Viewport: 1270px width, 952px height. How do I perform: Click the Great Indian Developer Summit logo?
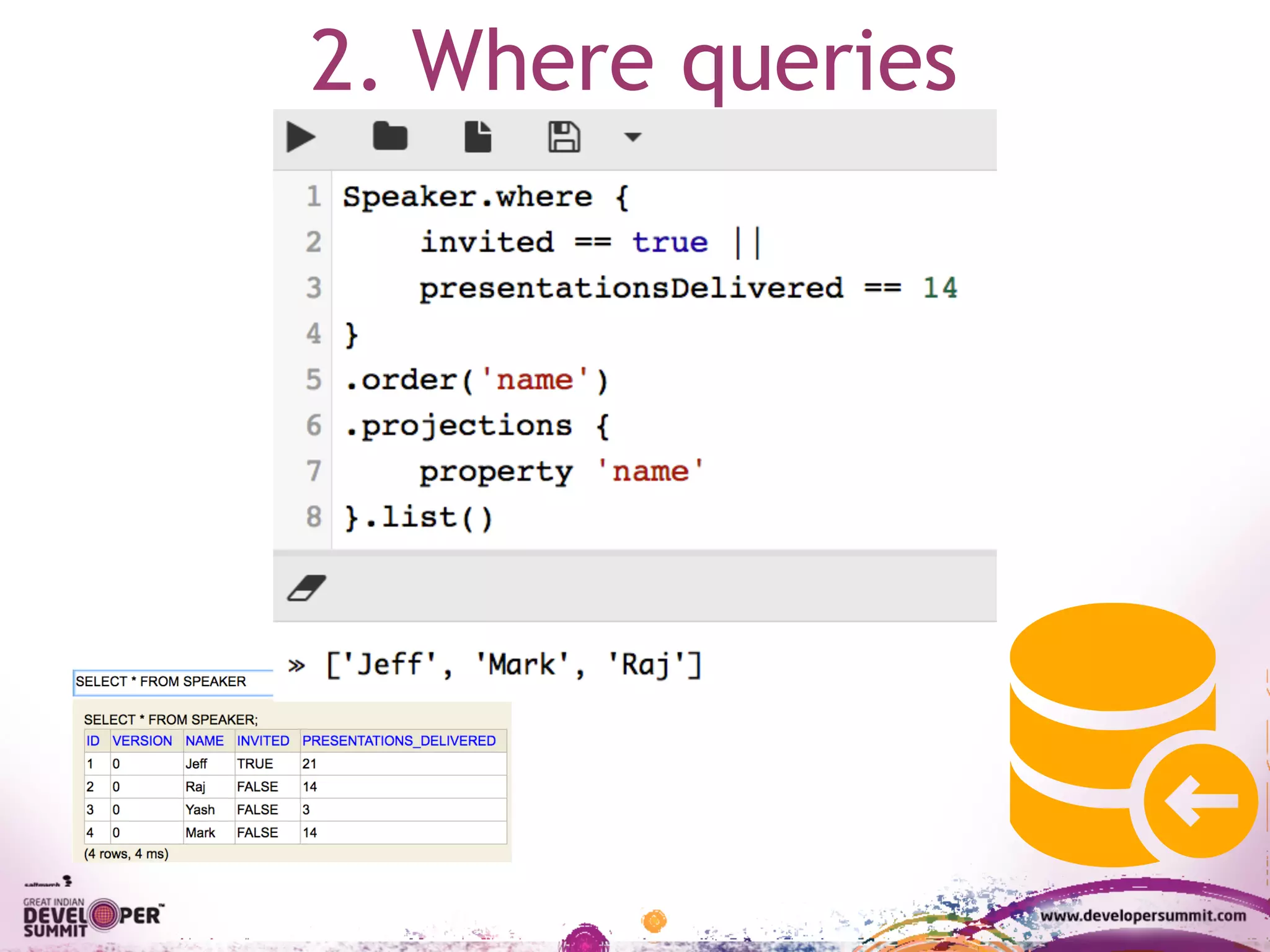click(x=94, y=916)
